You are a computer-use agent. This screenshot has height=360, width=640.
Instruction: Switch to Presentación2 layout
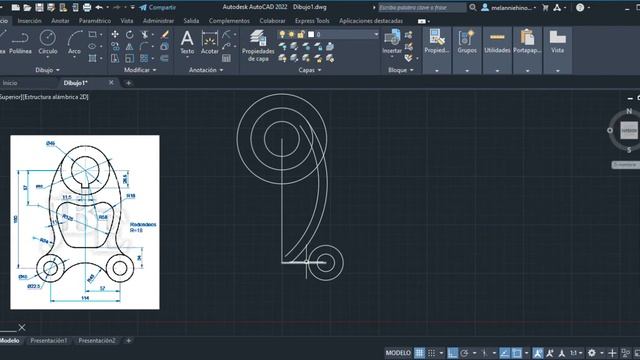97,340
